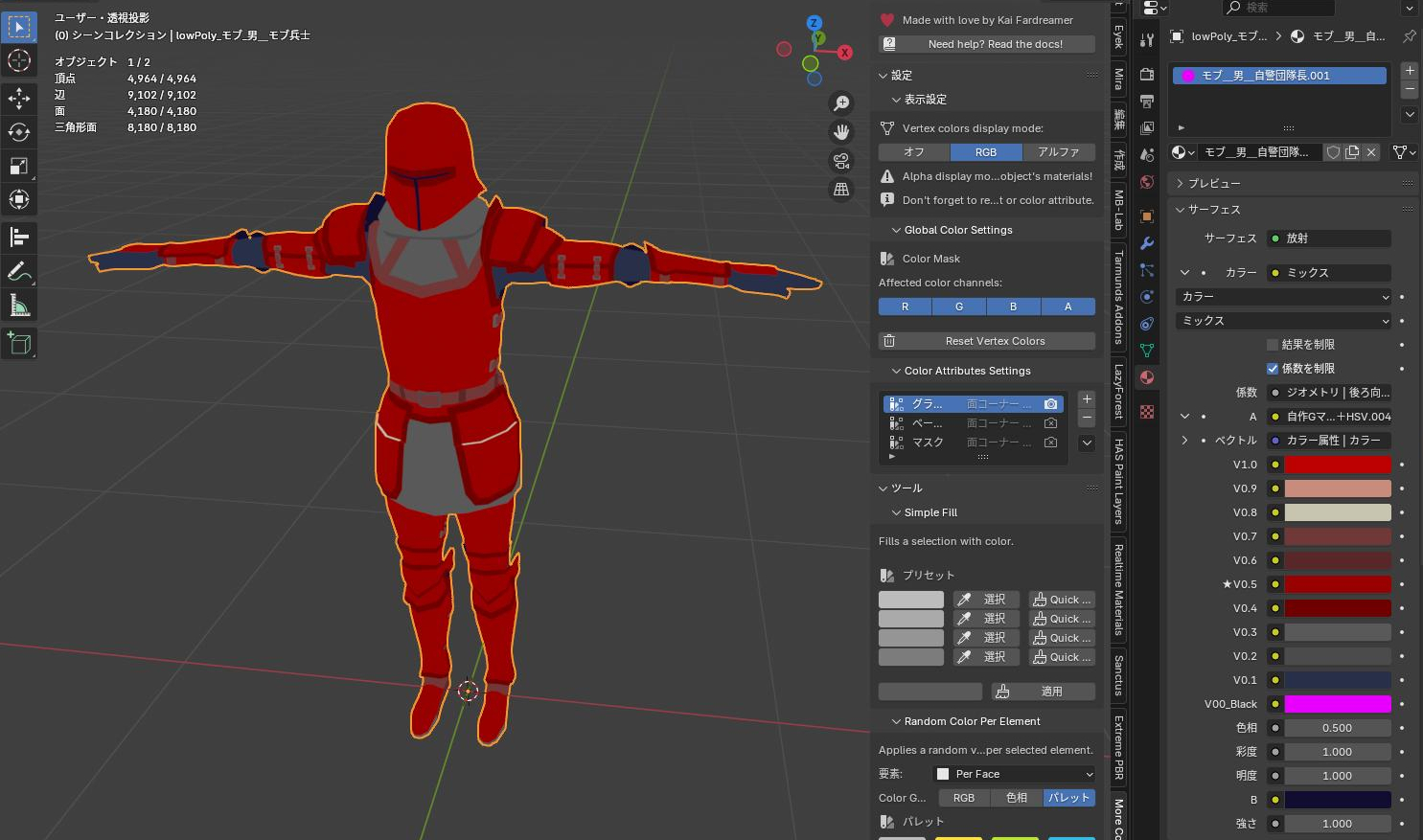Screen dimensions: 1423x840
Task: Enable the 結果を制限 checkbox
Action: click(x=1273, y=345)
